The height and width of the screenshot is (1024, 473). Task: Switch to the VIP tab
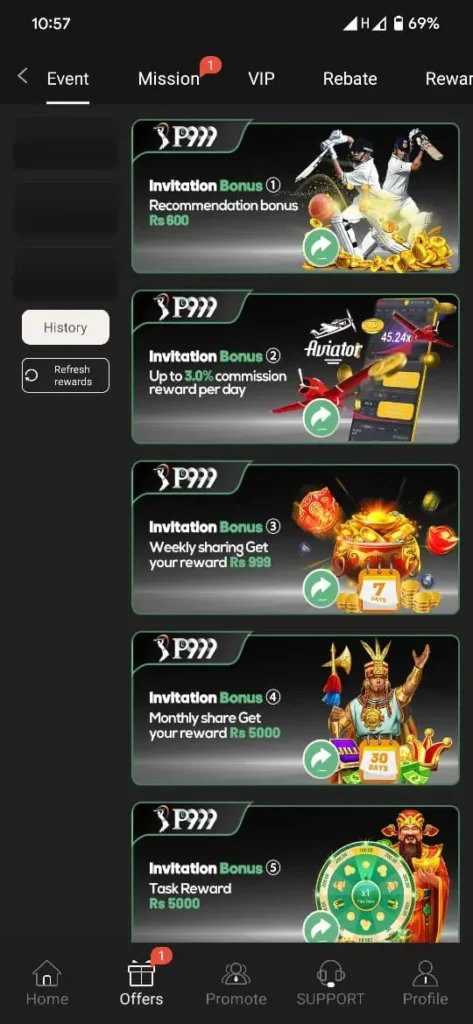261,79
